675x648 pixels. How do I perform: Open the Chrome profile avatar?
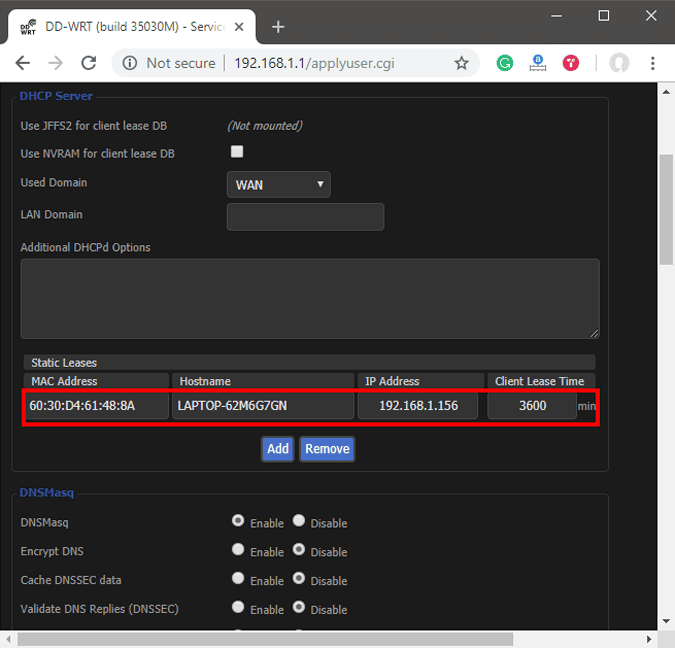[619, 63]
